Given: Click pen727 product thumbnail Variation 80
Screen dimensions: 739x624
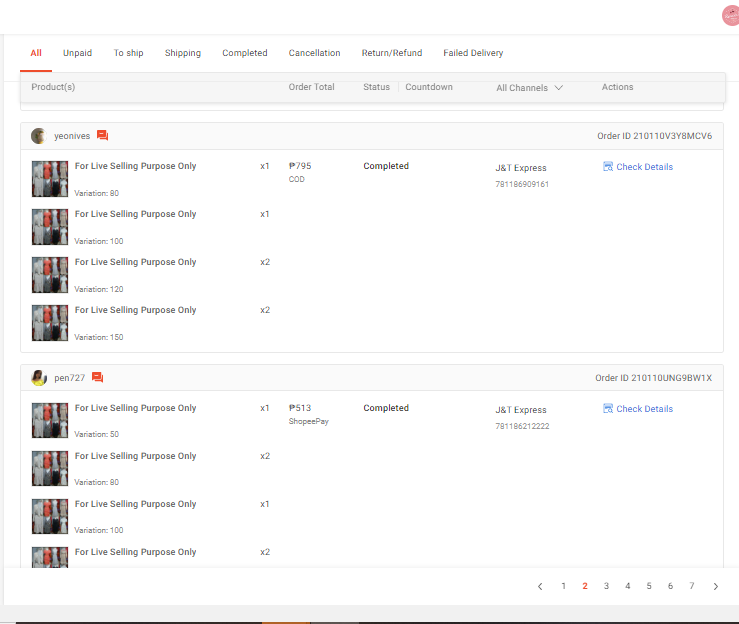Looking at the screenshot, I should pyautogui.click(x=50, y=469).
